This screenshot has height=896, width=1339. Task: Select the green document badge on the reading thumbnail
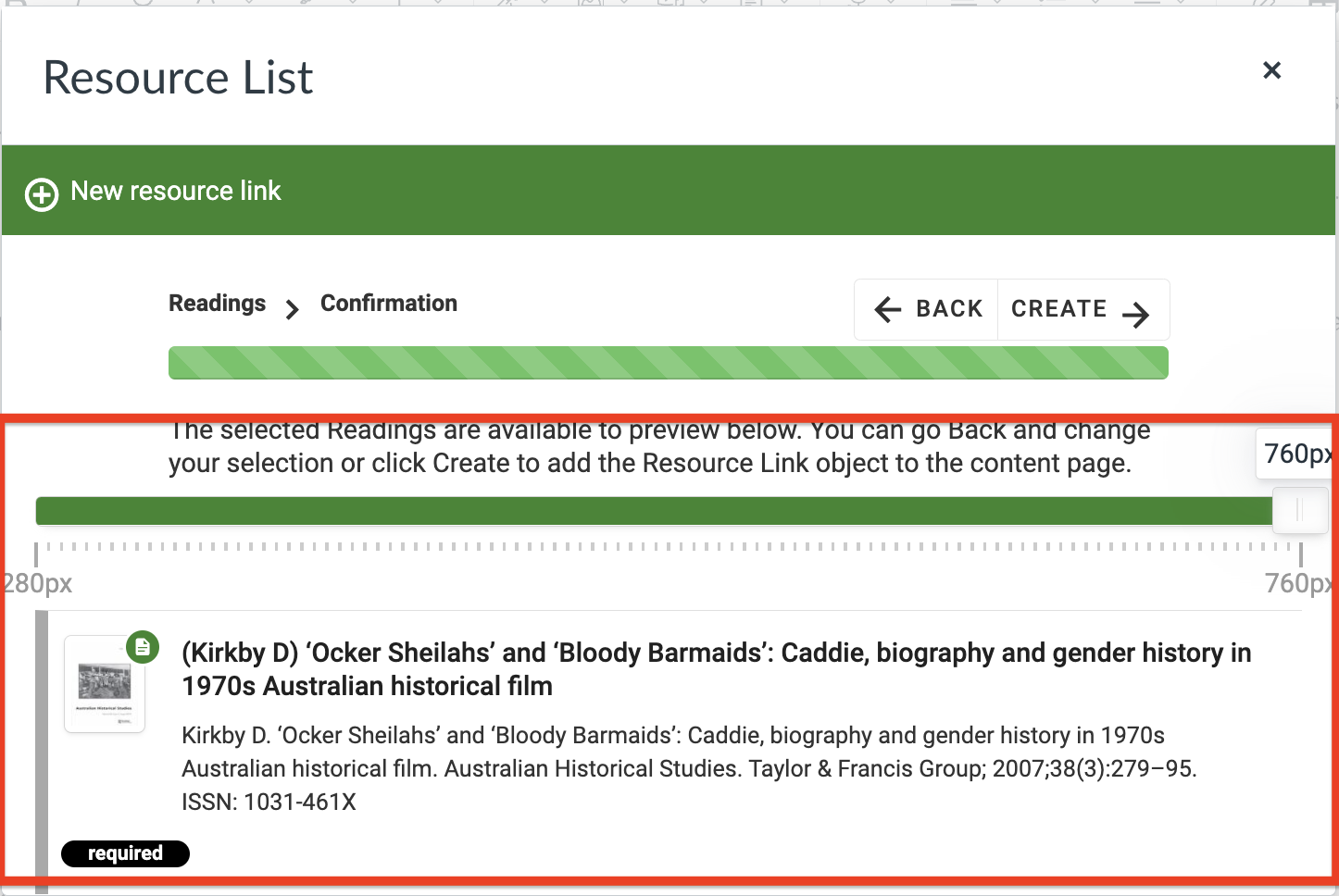[144, 648]
